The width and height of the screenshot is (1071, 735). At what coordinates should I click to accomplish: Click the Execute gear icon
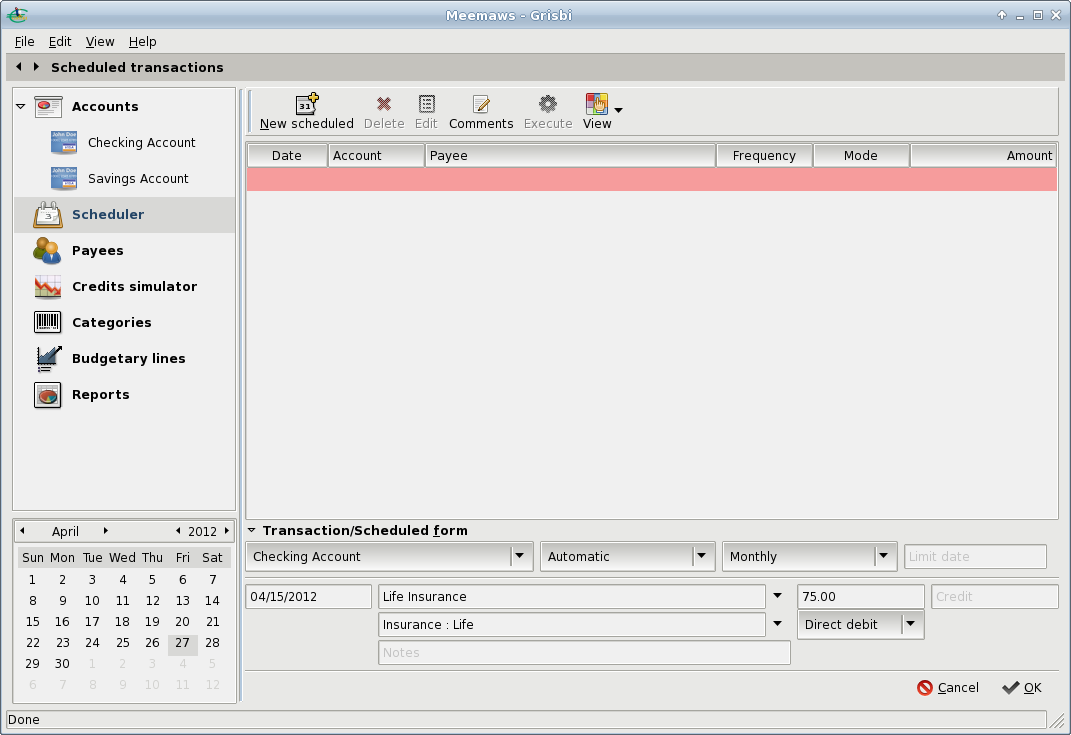click(x=548, y=104)
